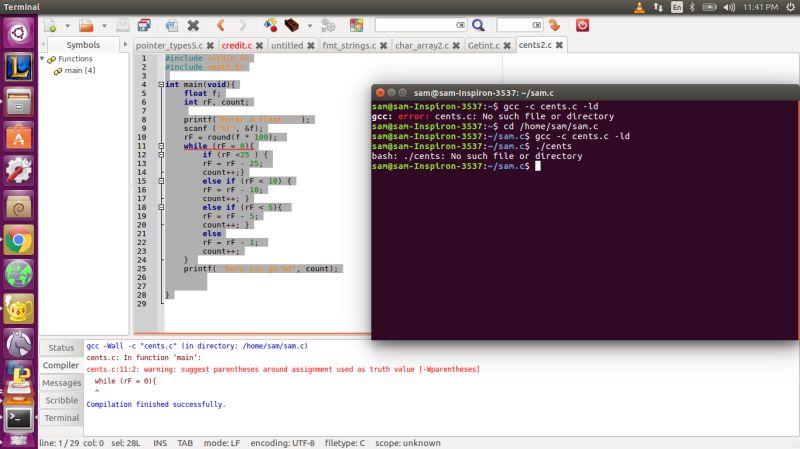Viewport: 800px width, 449px height.
Task: Fold the if block at line 12
Action: 161,155
